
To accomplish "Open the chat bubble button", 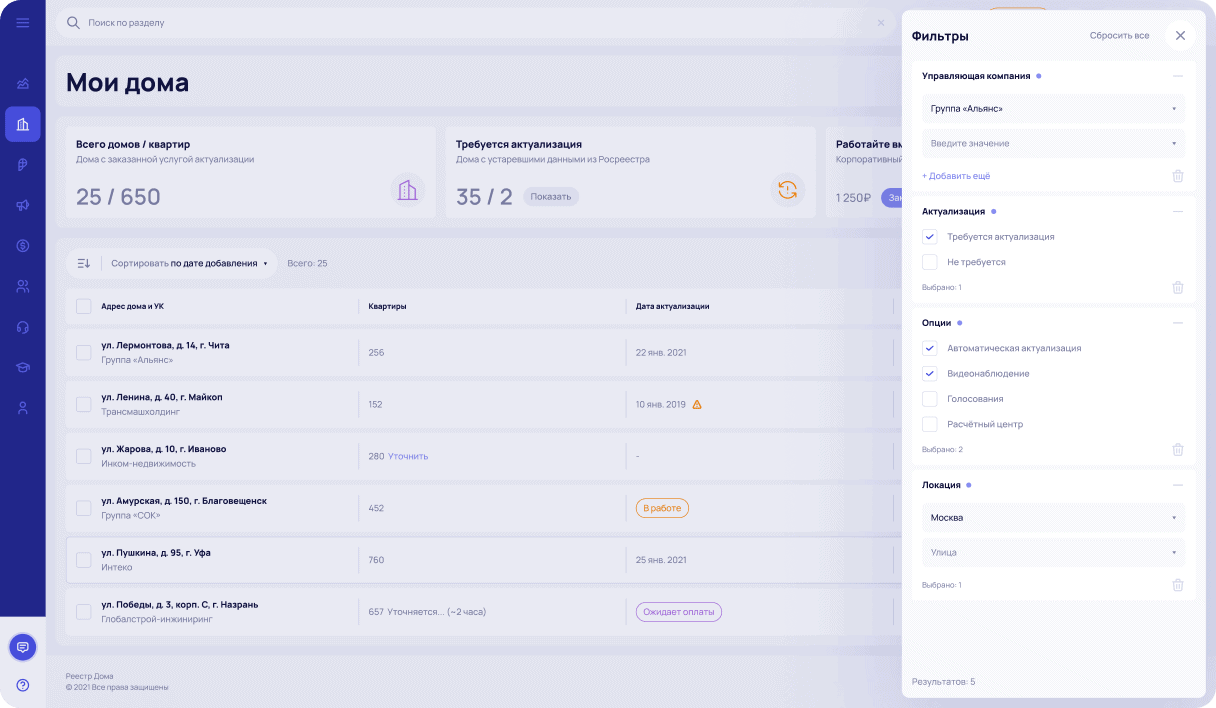I will 23,647.
